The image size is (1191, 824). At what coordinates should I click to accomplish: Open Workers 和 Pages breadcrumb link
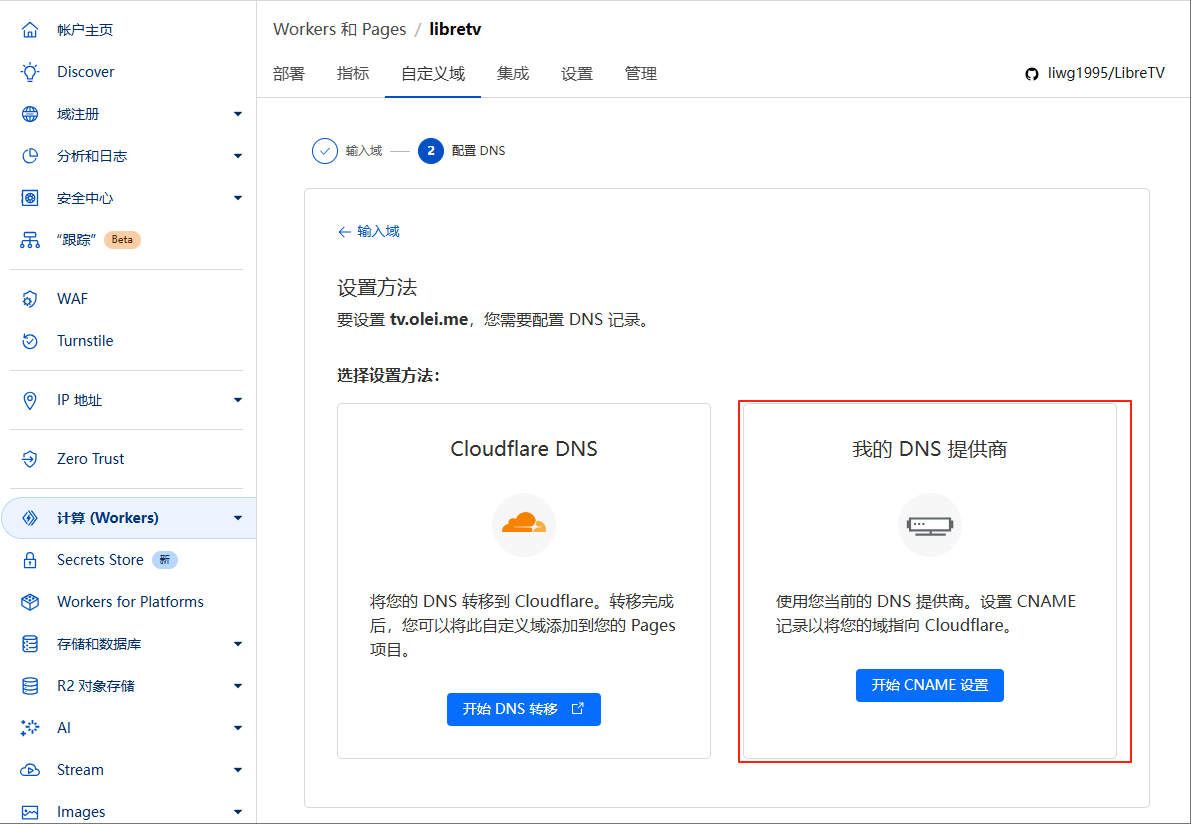point(339,29)
